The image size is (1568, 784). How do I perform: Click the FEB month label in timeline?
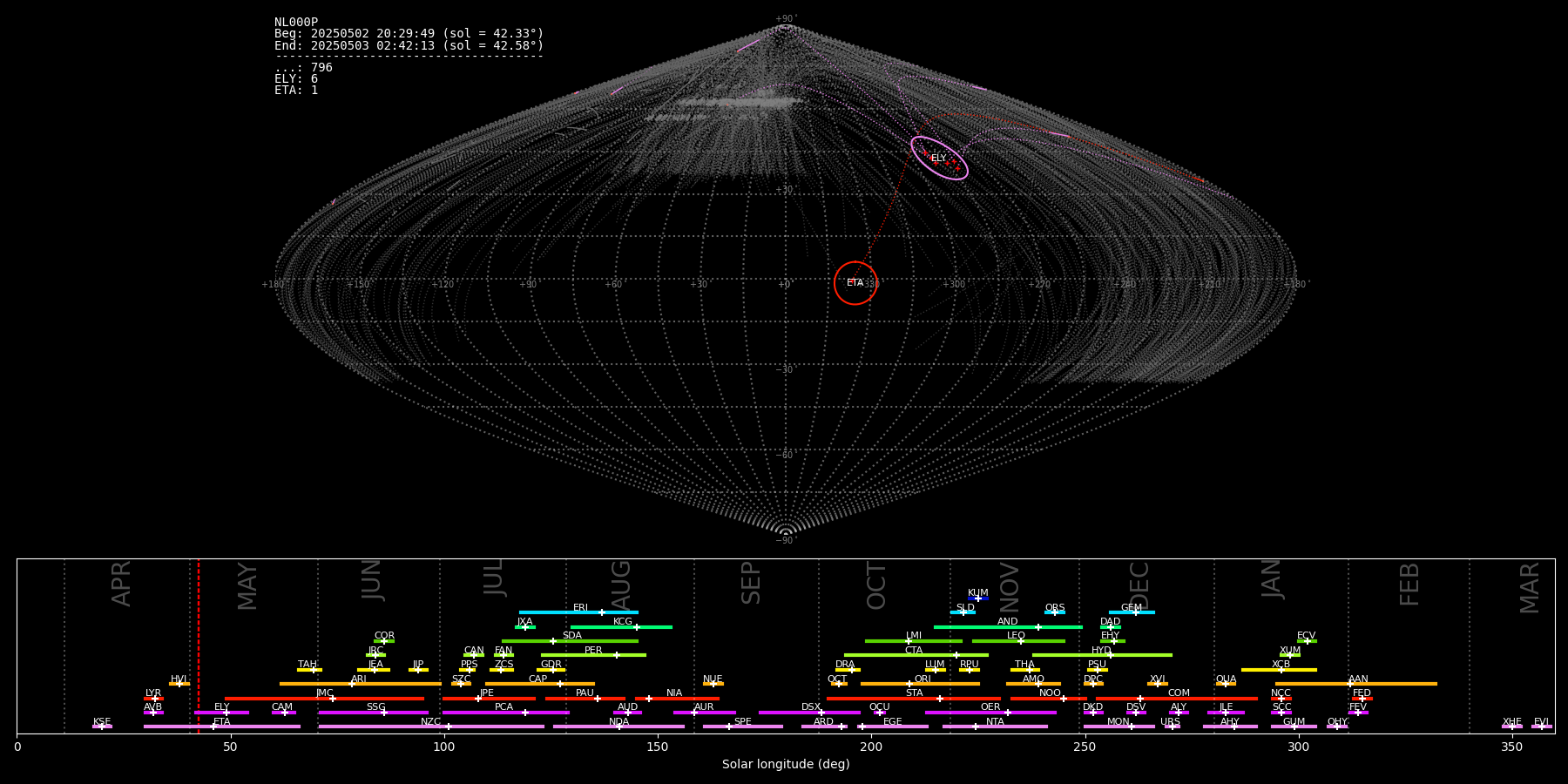point(1409,585)
